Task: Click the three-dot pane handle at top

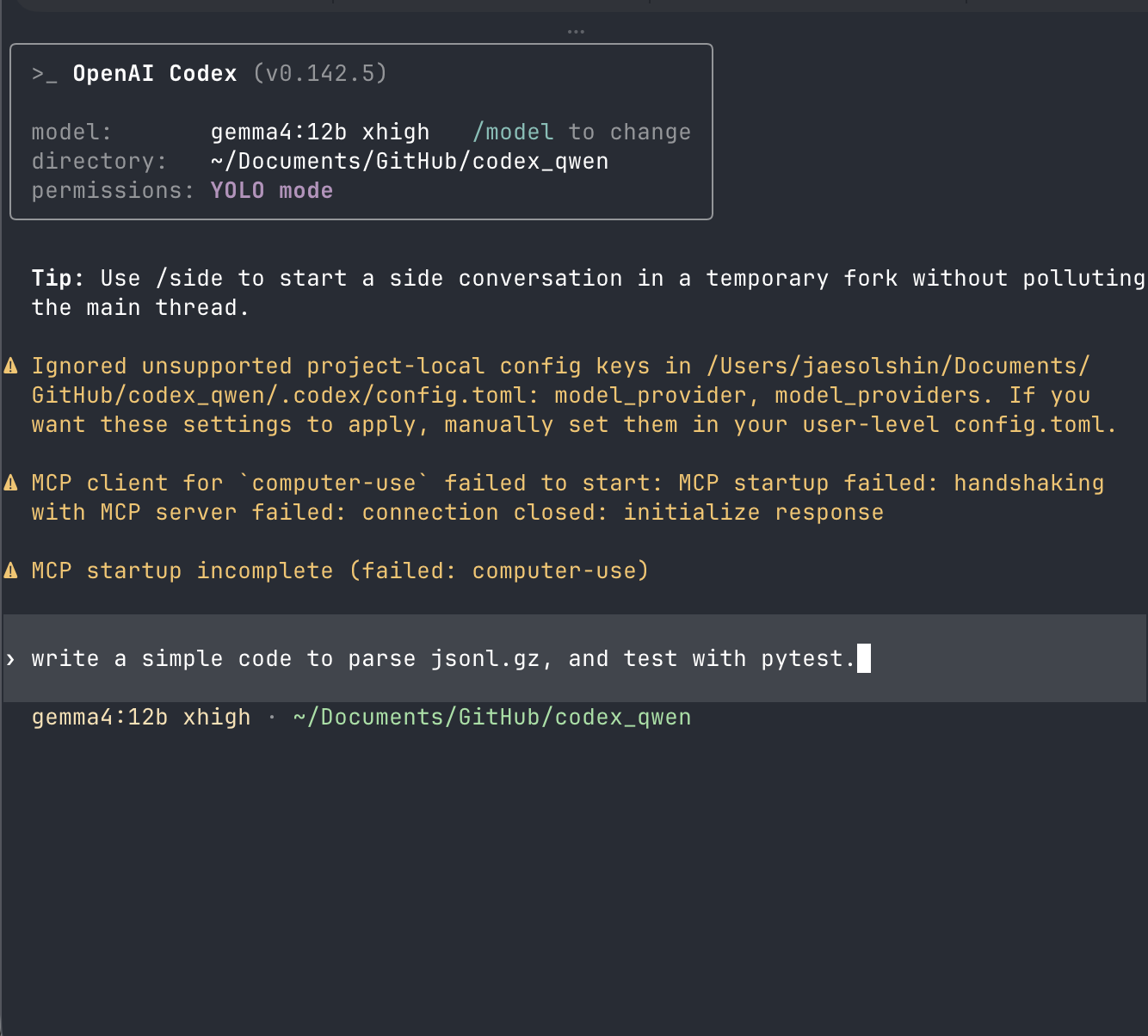Action: 576,32
